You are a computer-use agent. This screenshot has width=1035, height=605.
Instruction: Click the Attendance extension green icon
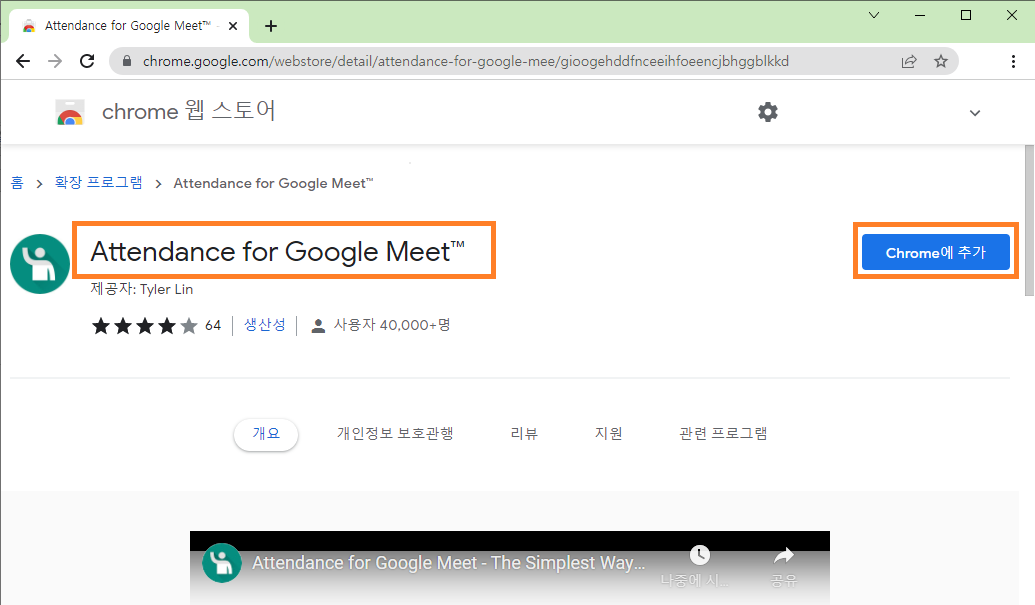point(40,264)
